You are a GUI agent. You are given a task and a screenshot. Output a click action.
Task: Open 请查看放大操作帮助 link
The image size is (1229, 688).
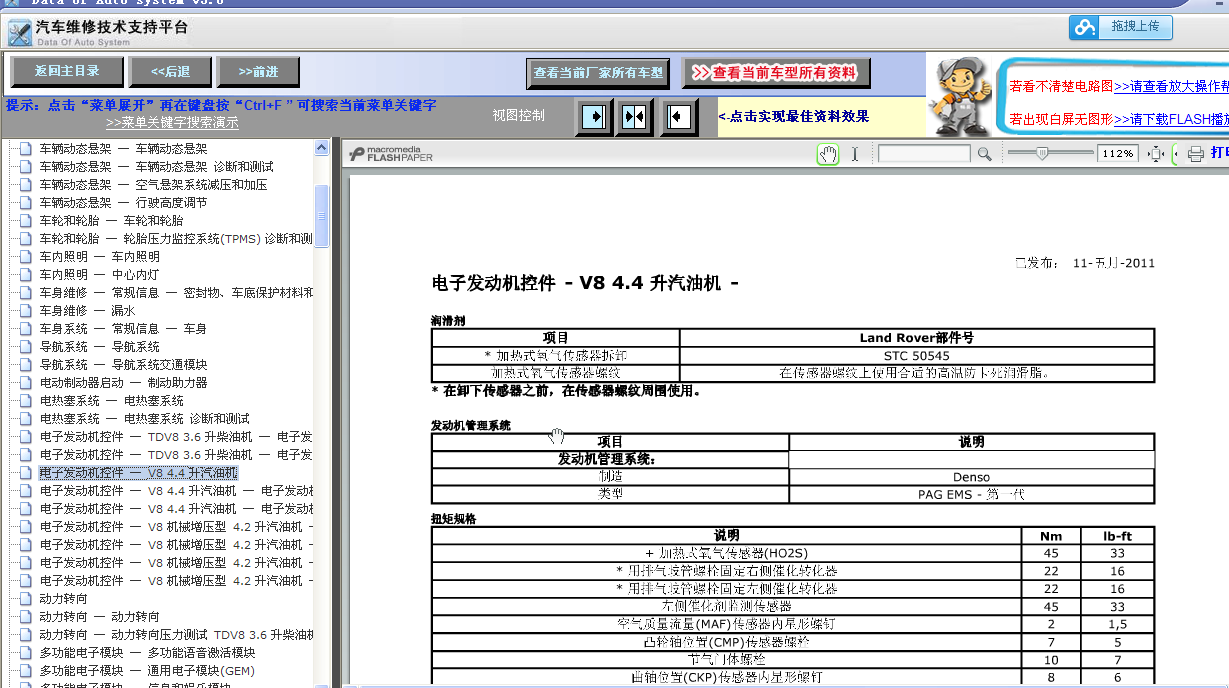point(1171,87)
